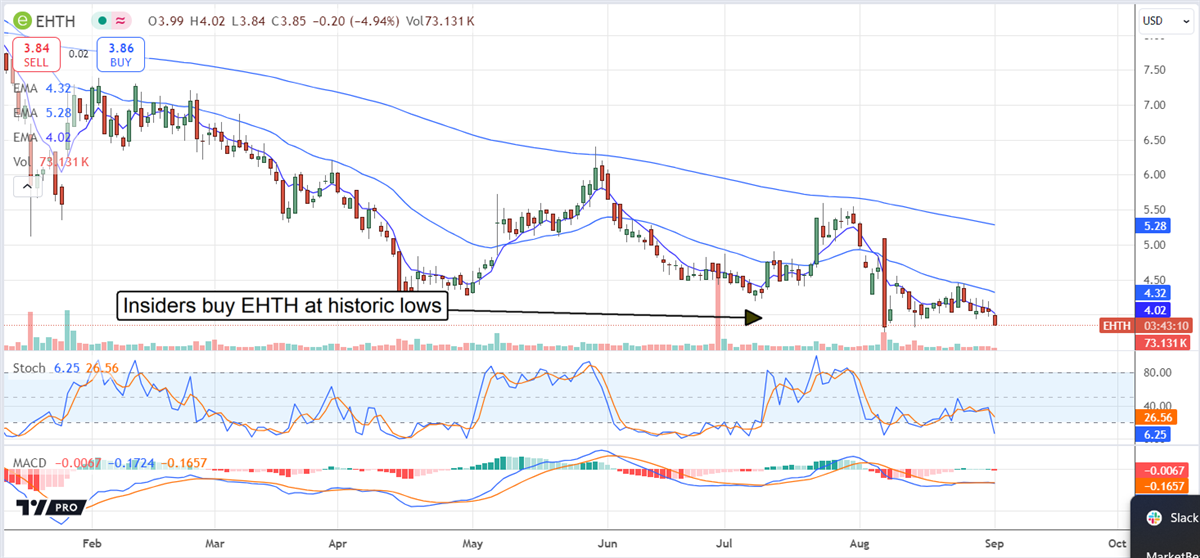Image resolution: width=1200 pixels, height=558 pixels.
Task: Click the blue 5.28 price scale label
Action: [1151, 227]
